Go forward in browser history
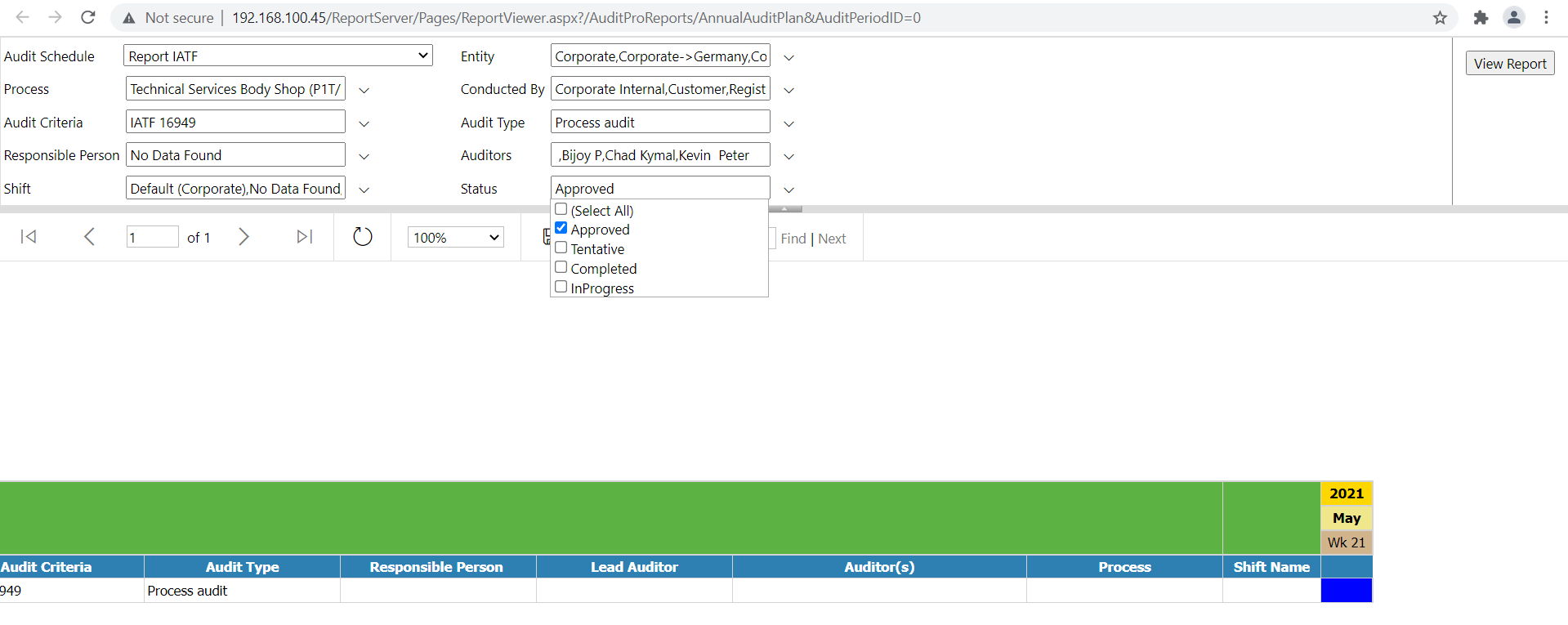 (x=55, y=17)
